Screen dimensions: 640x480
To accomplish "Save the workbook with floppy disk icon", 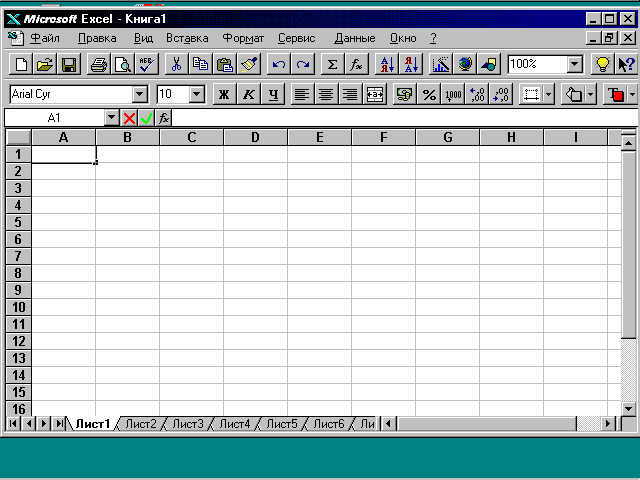I will (69, 64).
